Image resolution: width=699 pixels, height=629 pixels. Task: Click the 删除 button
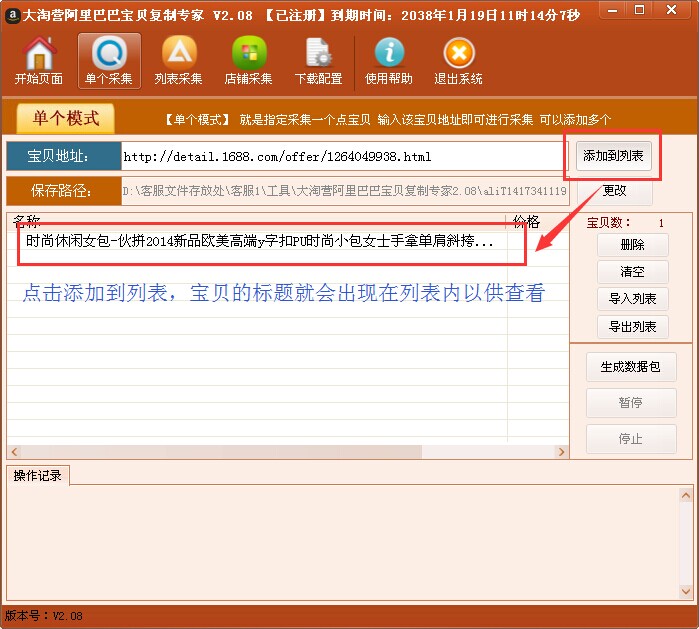pos(633,245)
